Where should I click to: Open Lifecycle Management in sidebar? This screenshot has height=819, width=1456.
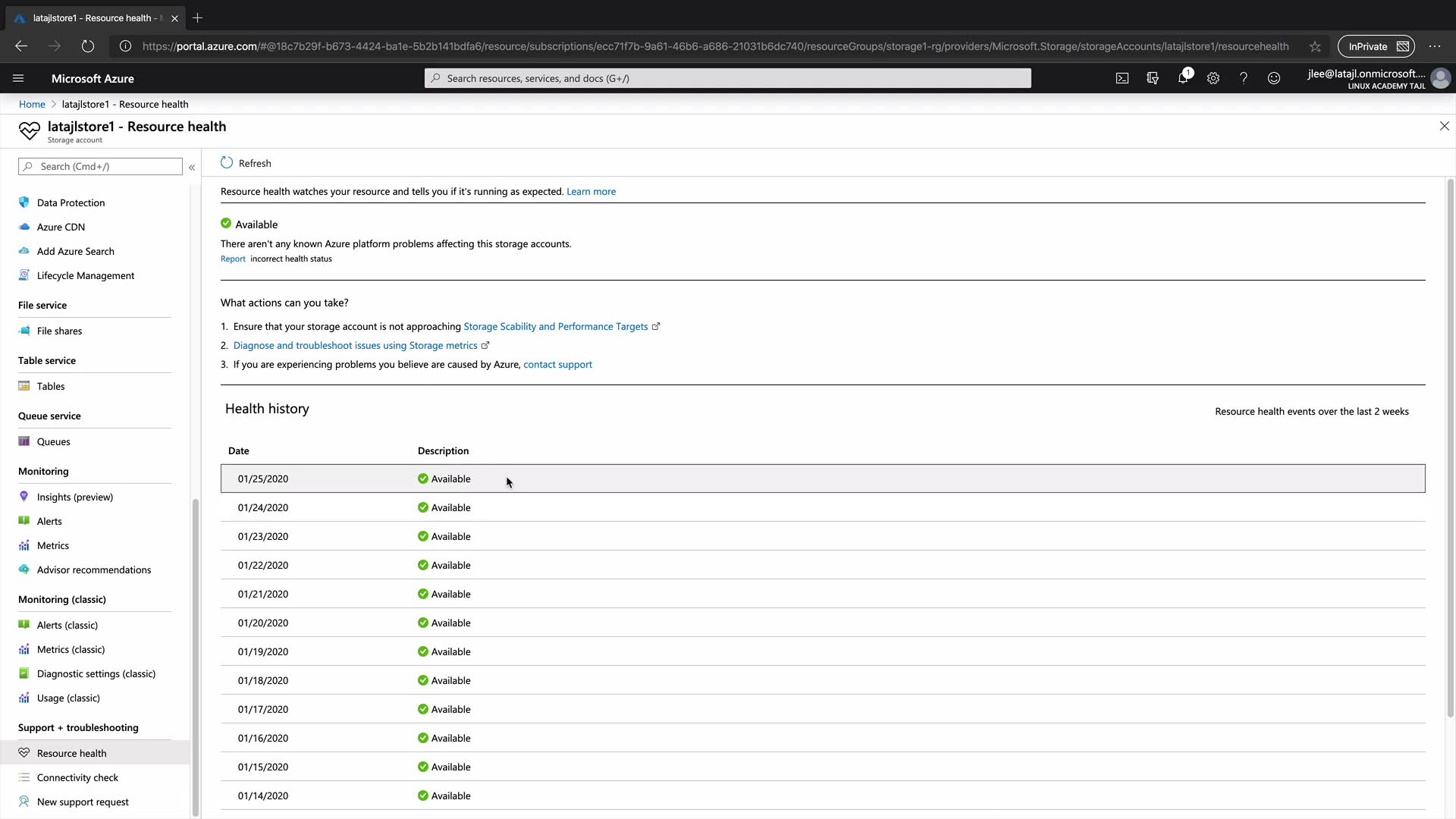pos(85,276)
